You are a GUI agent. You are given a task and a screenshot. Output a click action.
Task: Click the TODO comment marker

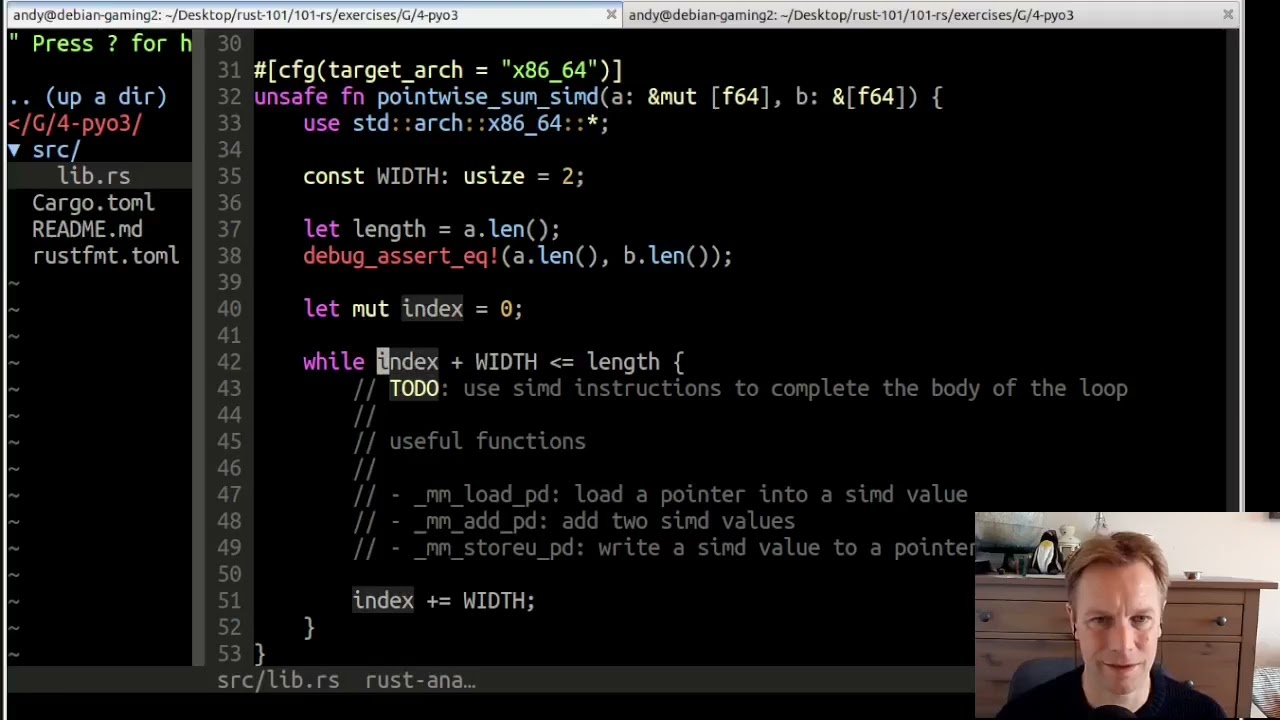pyautogui.click(x=414, y=388)
